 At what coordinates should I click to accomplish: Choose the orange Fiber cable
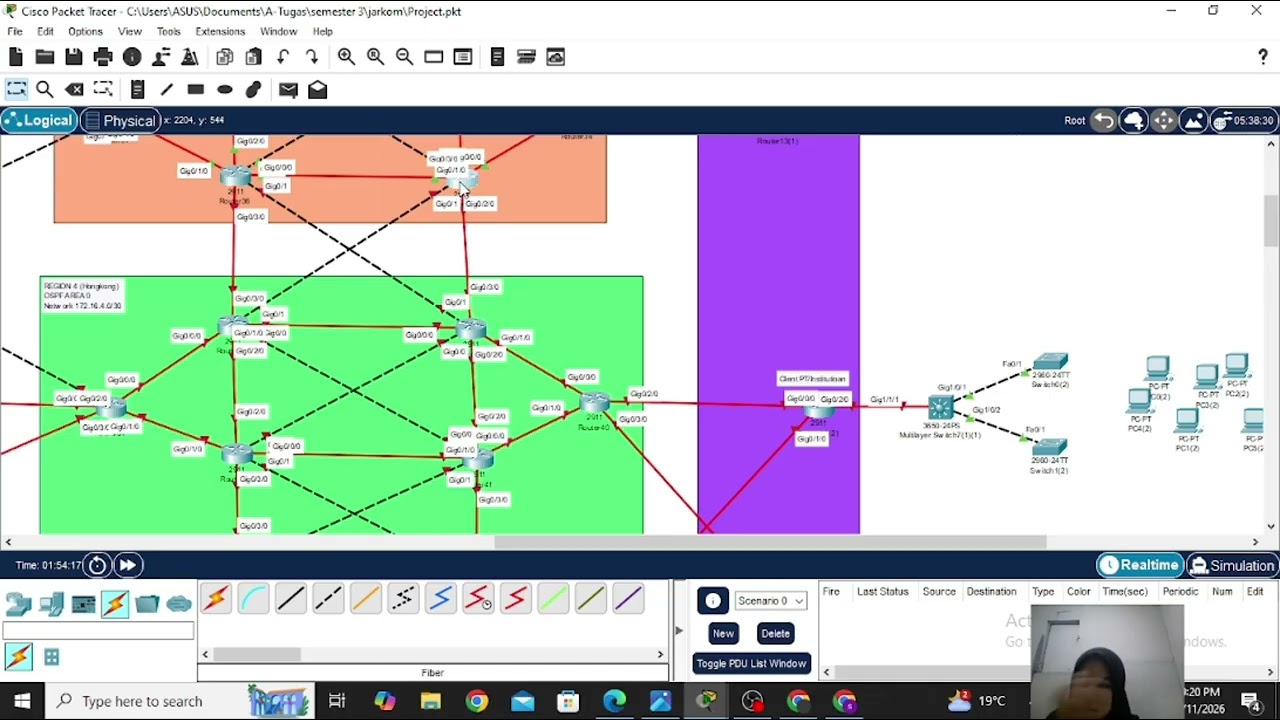tap(365, 599)
